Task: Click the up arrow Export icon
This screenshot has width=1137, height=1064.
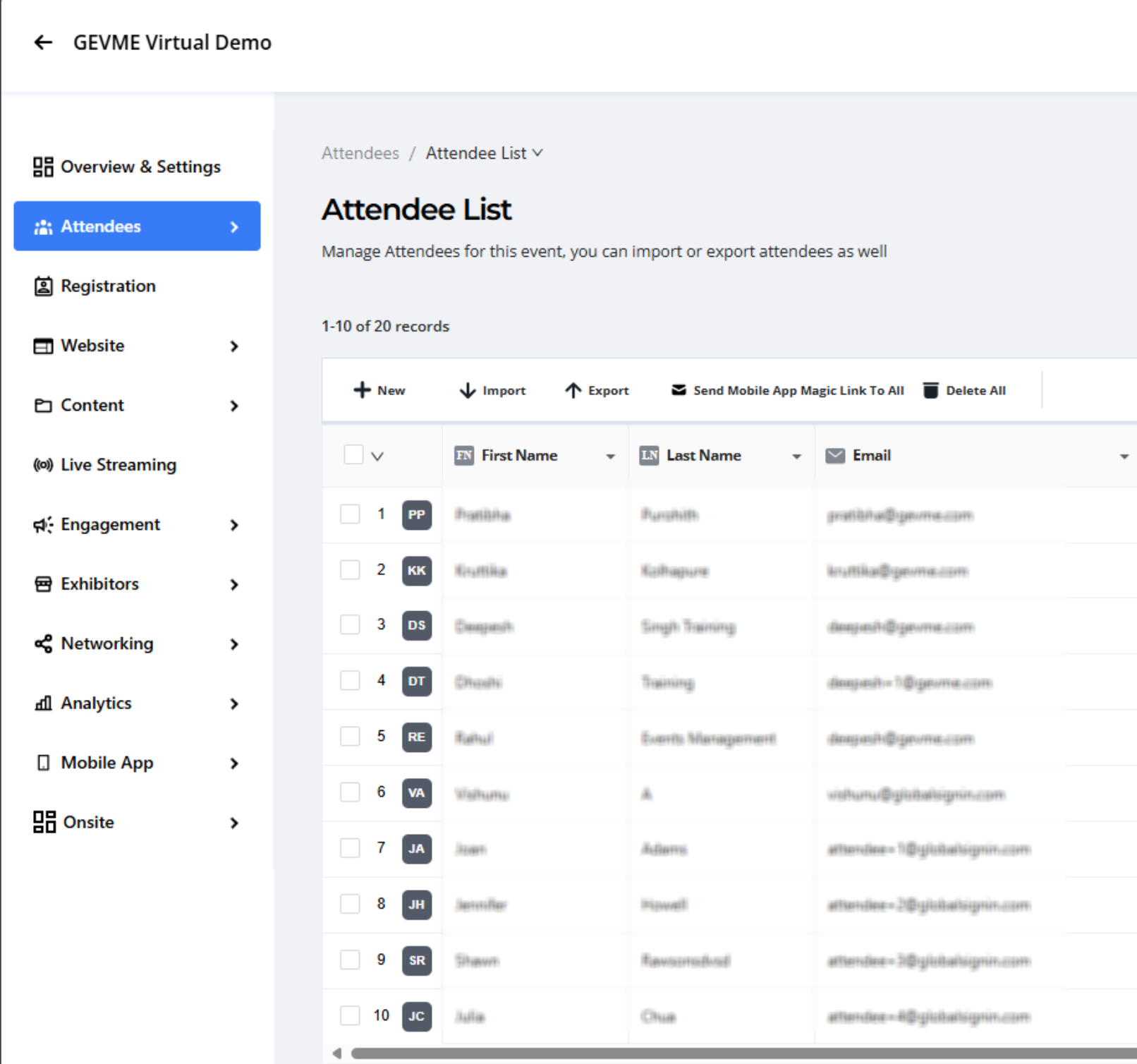Action: point(573,390)
